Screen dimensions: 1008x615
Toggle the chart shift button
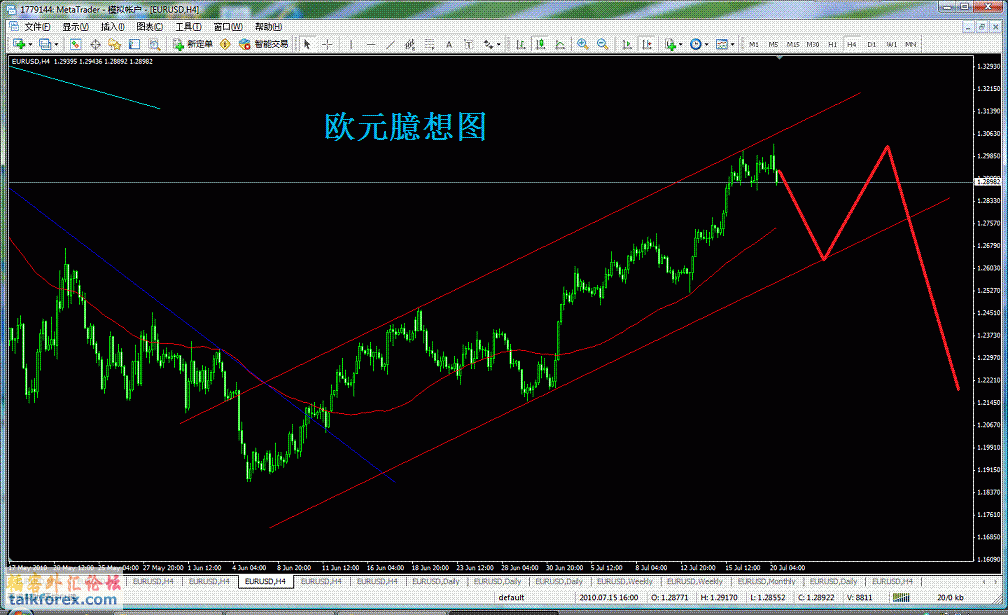coord(646,44)
